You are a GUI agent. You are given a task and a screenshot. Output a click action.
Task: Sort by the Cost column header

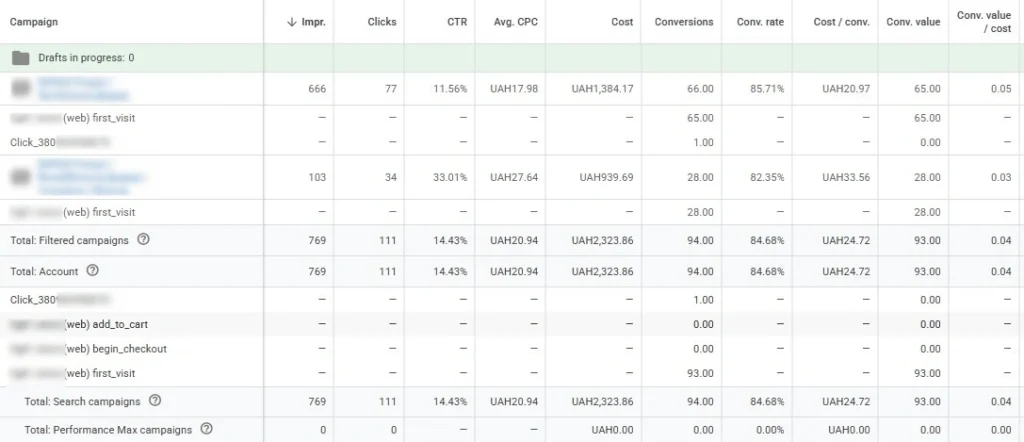(x=622, y=22)
